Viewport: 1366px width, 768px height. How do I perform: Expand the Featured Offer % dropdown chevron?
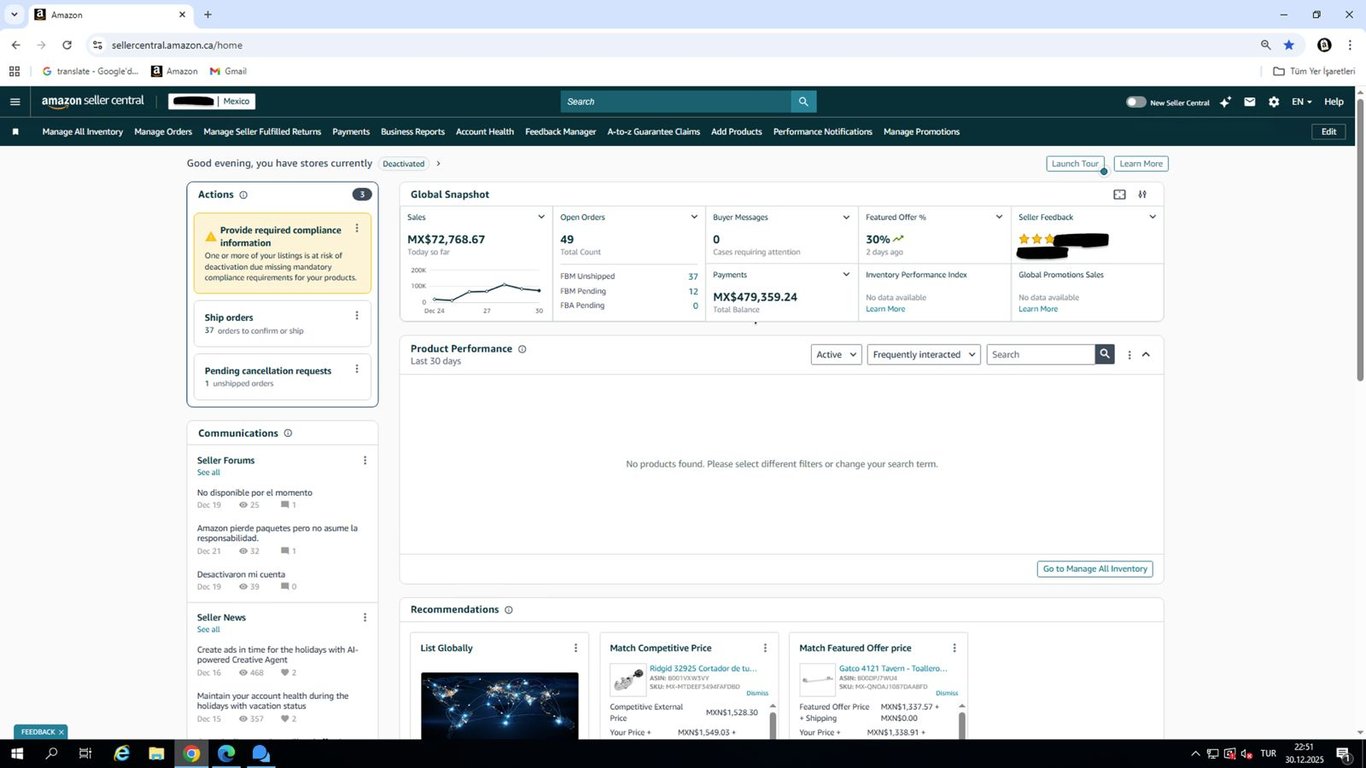coord(999,217)
